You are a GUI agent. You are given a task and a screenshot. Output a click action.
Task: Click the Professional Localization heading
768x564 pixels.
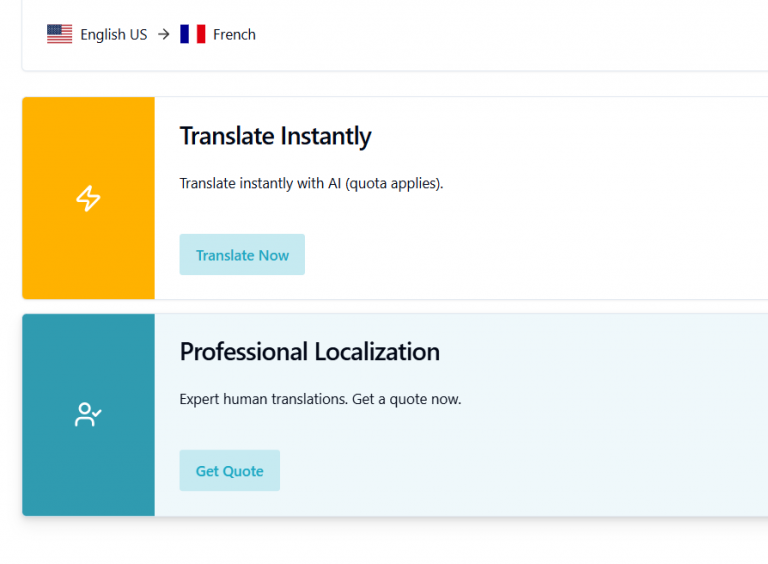310,352
